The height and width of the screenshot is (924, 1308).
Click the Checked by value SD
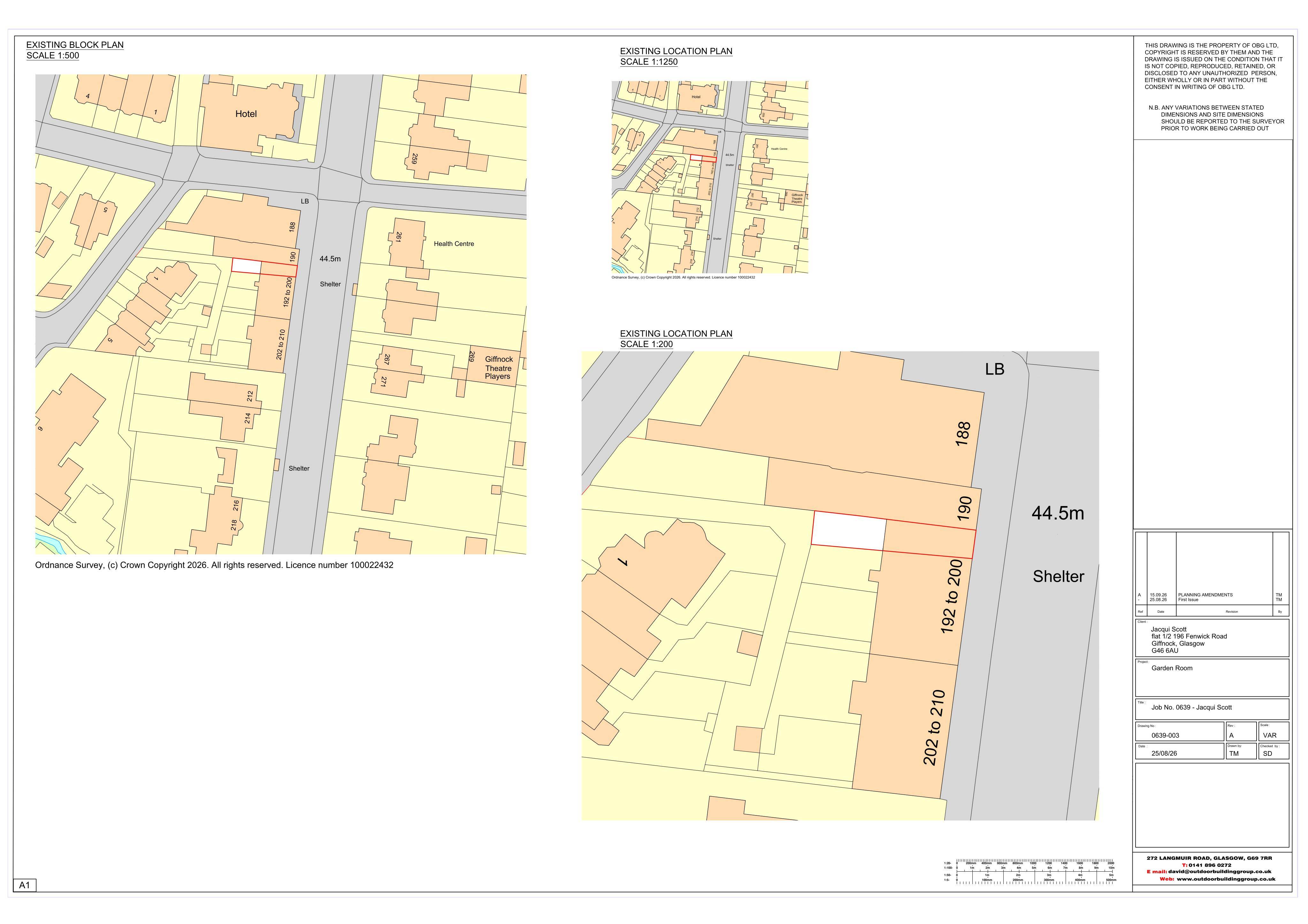[x=1267, y=753]
